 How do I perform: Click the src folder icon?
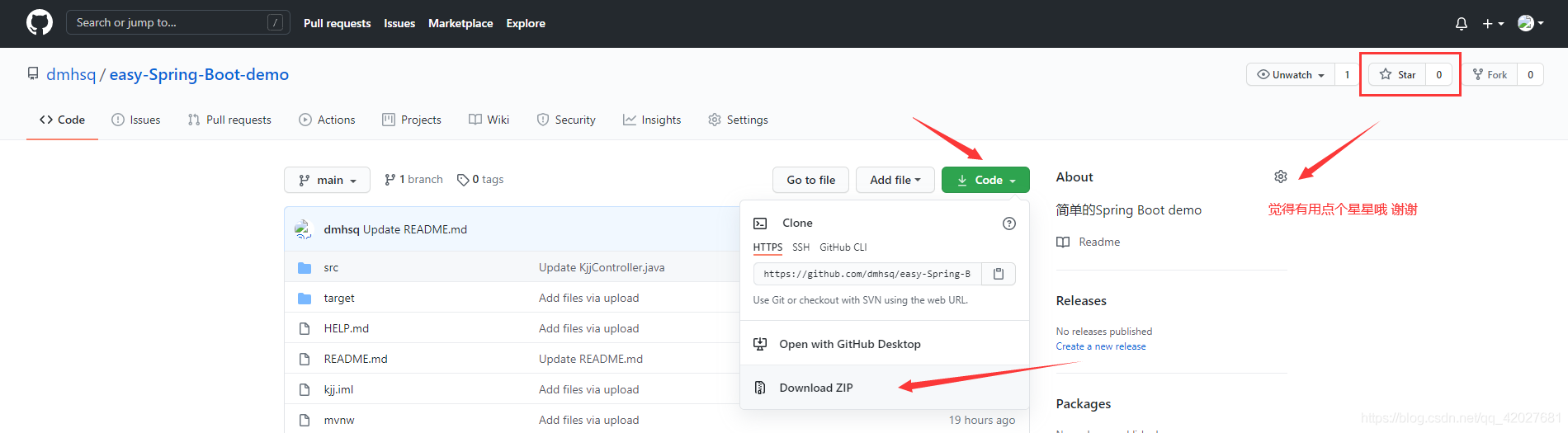[x=305, y=267]
